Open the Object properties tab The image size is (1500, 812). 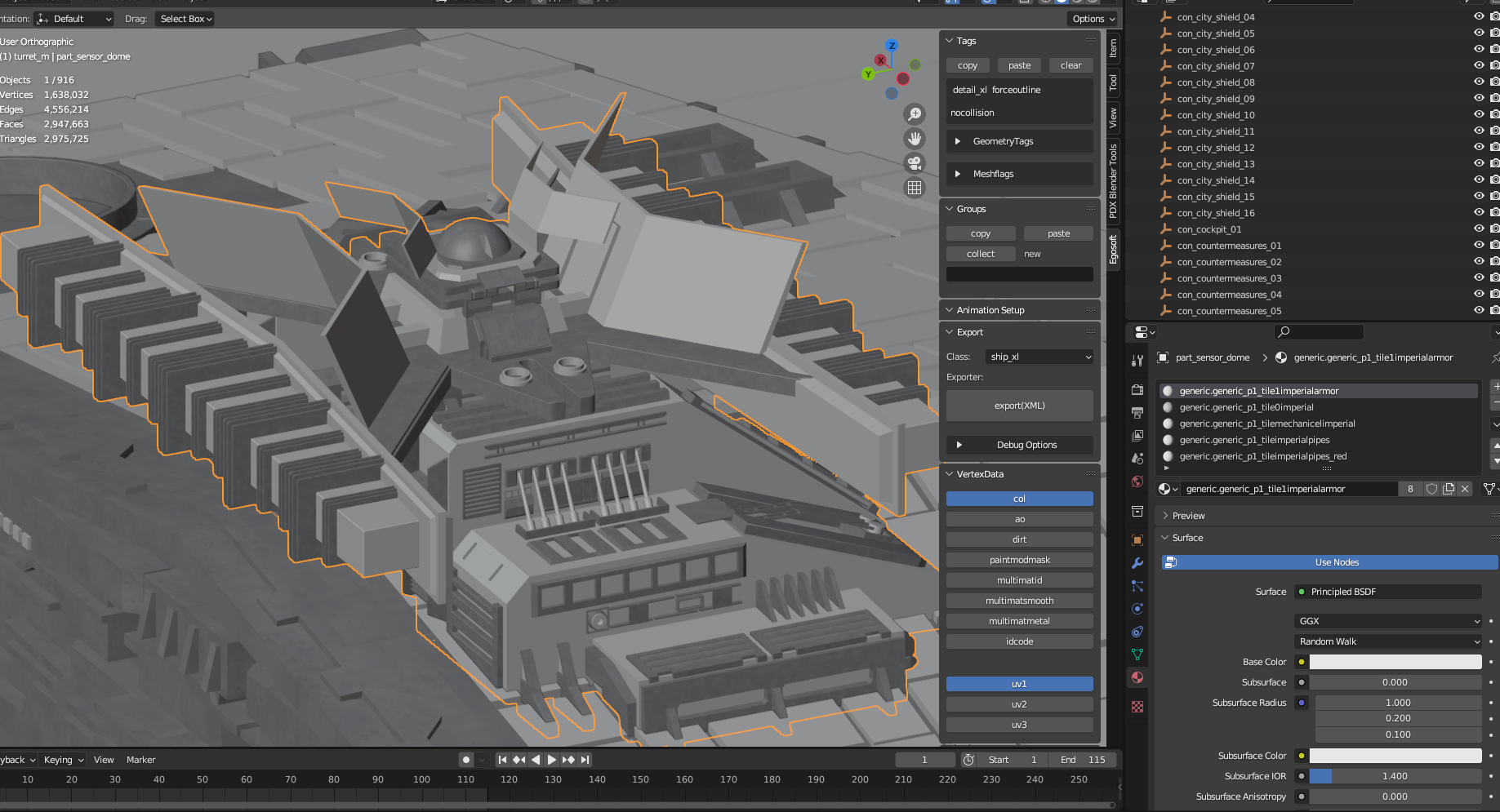point(1137,539)
